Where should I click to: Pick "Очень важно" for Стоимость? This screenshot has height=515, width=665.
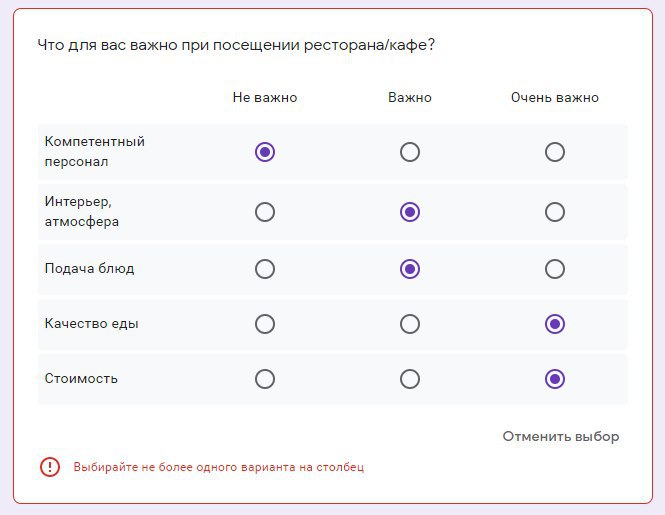[555, 379]
